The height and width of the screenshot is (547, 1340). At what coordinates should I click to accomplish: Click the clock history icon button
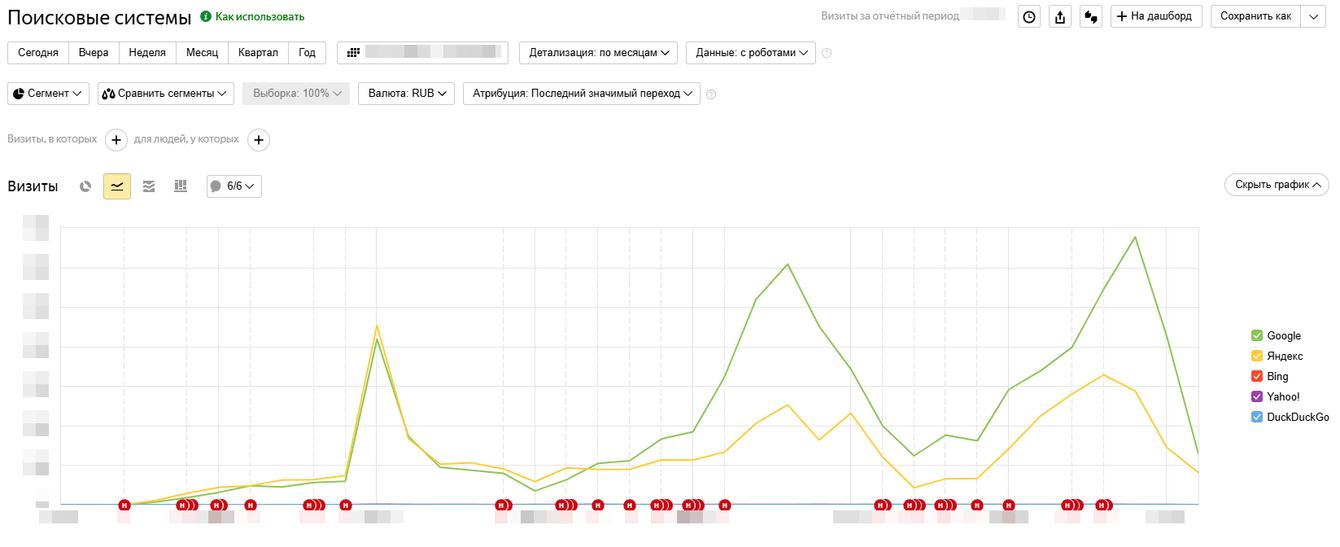click(1029, 16)
